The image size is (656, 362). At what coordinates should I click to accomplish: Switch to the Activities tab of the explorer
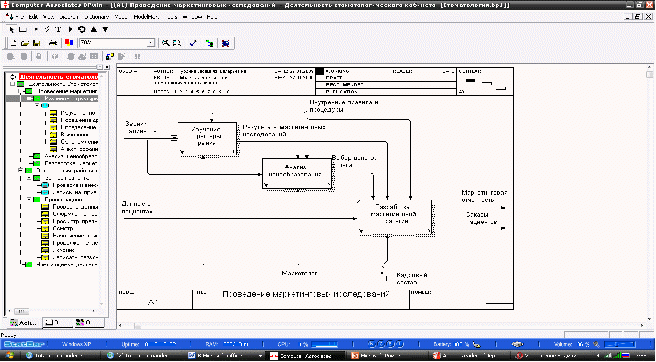click(x=24, y=323)
